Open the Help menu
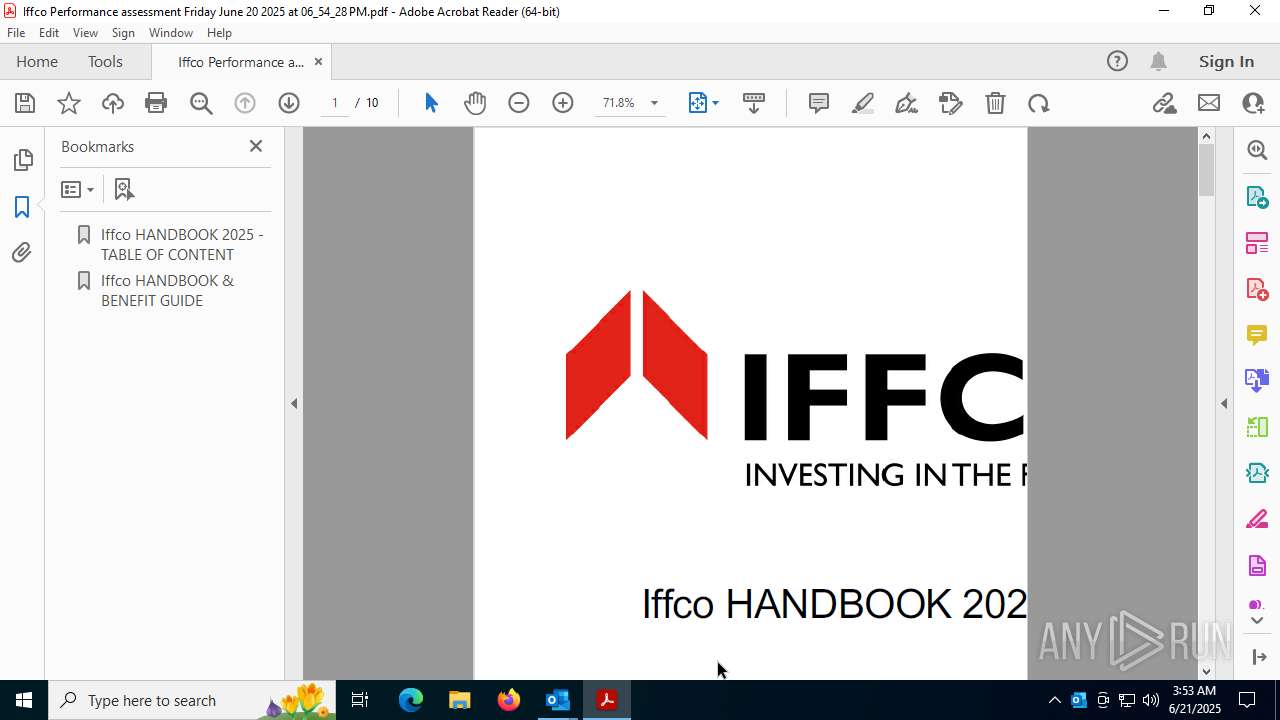Viewport: 1280px width, 720px height. [219, 33]
